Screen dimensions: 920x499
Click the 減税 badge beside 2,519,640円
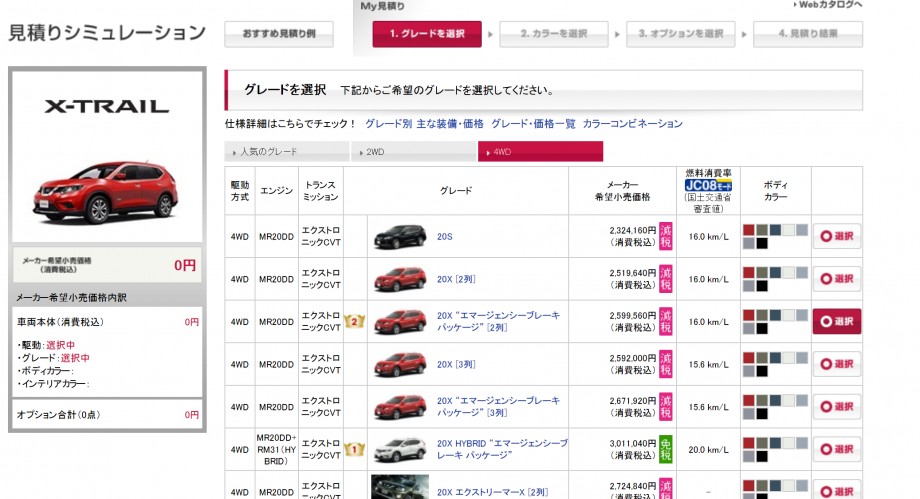point(665,279)
